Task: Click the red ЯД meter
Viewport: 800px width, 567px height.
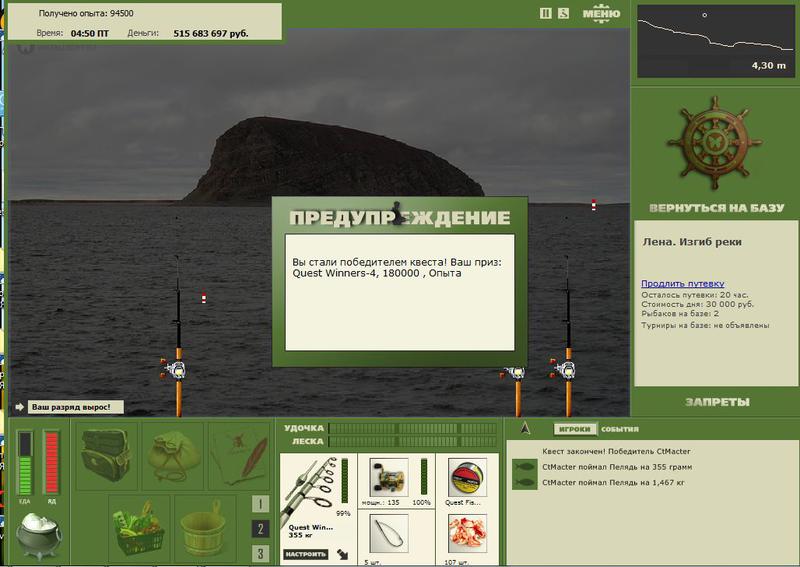Action: coord(52,463)
